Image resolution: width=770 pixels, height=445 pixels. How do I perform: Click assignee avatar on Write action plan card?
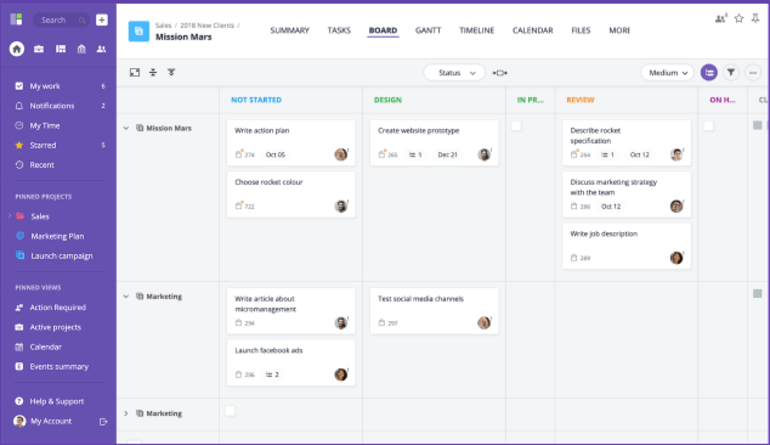(x=341, y=154)
